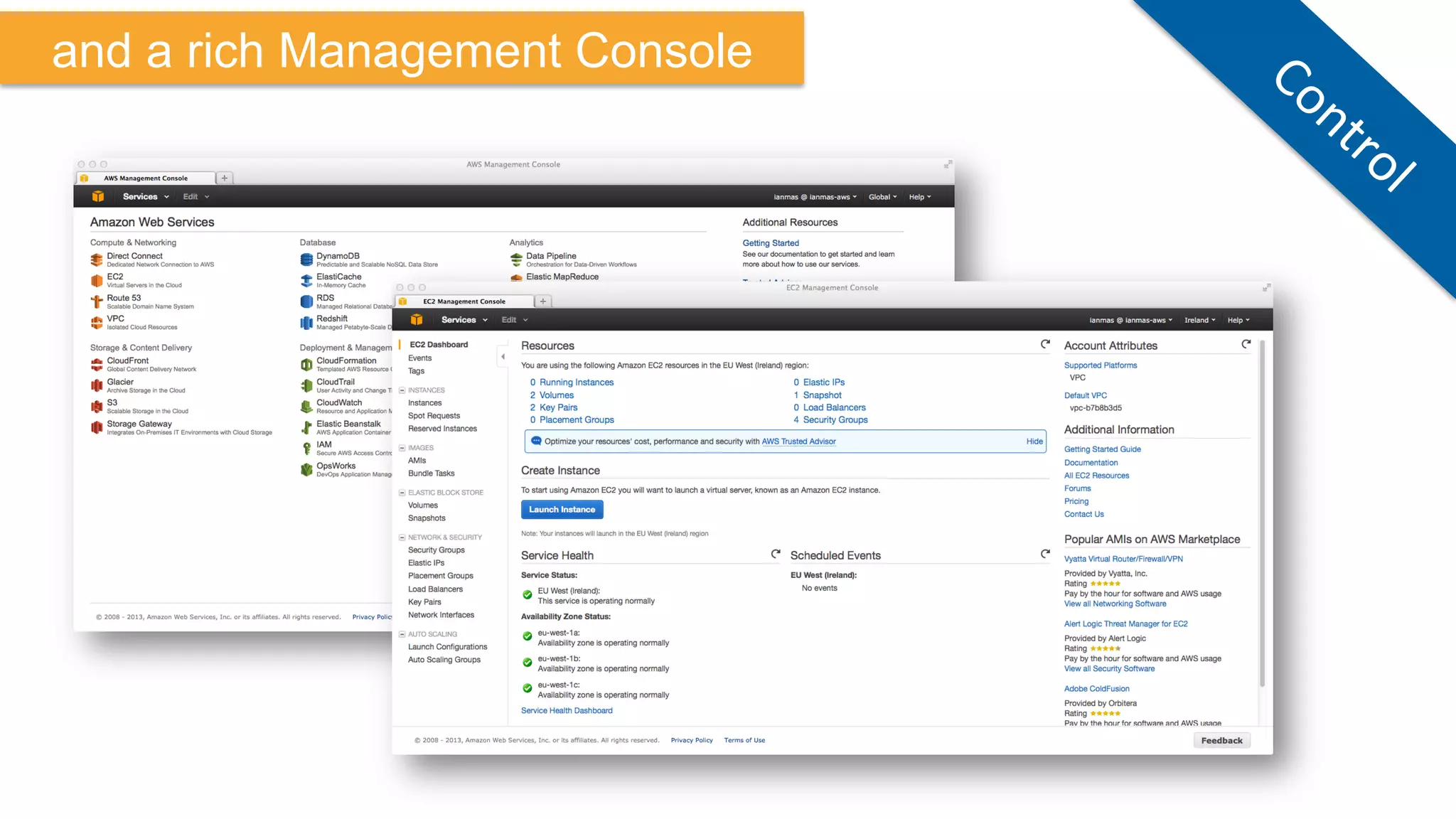Click the Storage Gateway service icon
The height and width of the screenshot is (819, 1456).
97,428
